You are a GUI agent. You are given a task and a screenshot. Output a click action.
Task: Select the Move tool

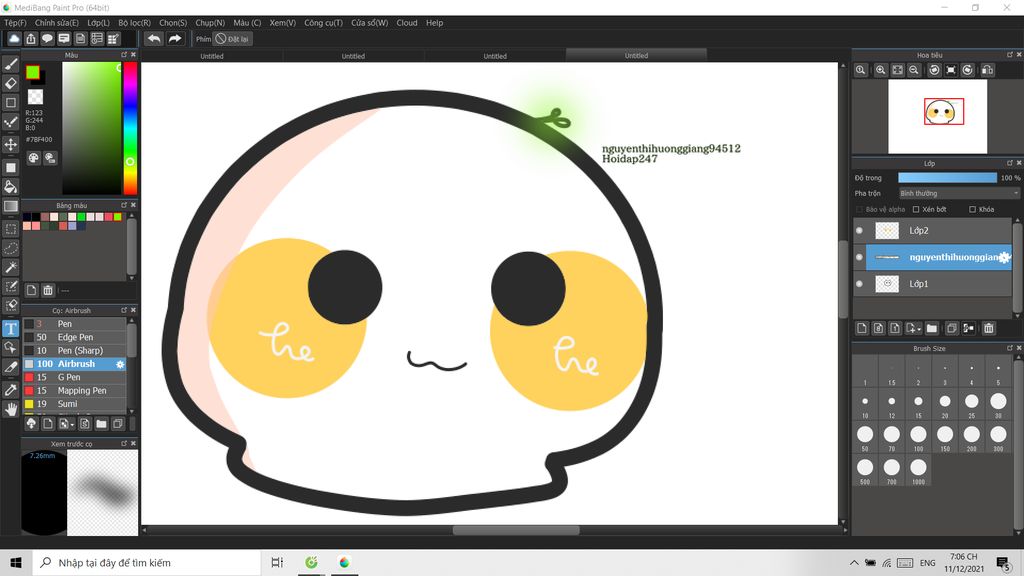tap(10, 144)
